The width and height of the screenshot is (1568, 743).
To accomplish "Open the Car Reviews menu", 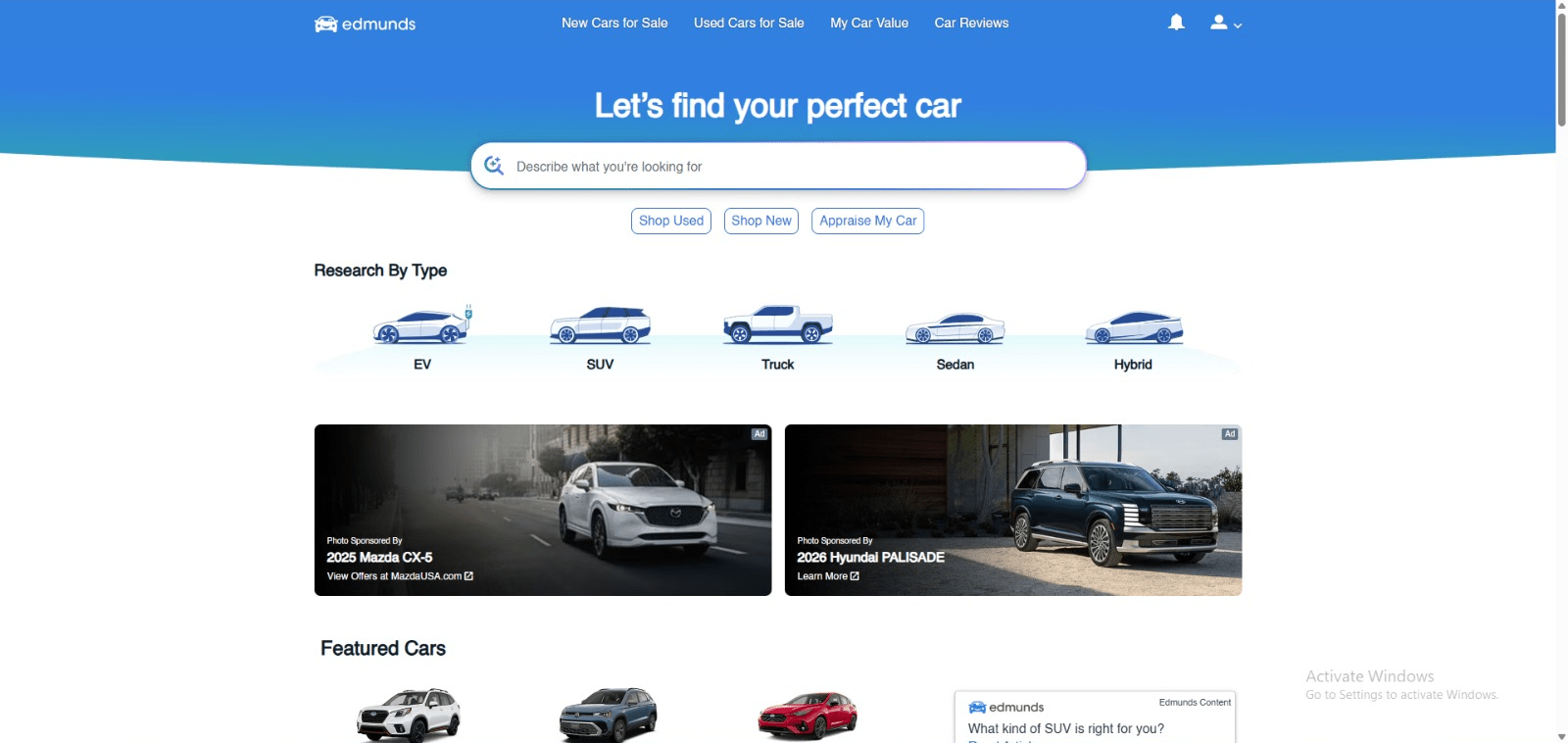I will click(971, 23).
